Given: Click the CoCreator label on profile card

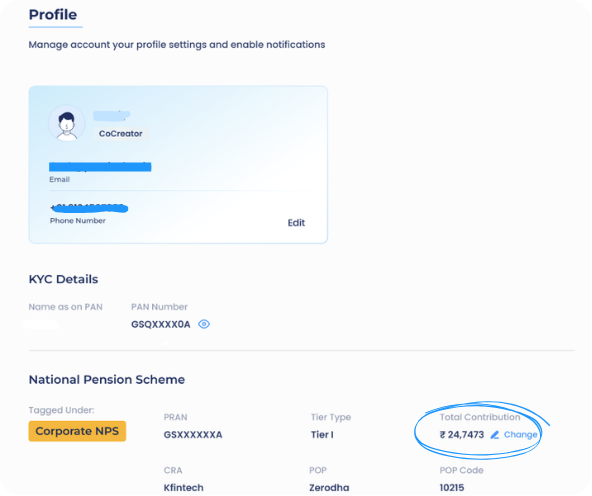Looking at the screenshot, I should [120, 134].
